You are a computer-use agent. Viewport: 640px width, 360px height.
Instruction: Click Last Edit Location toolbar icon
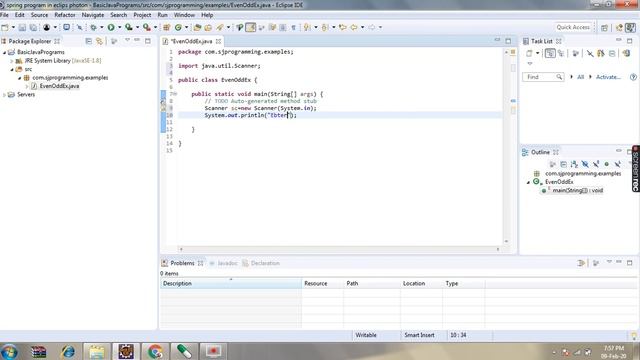(342, 27)
